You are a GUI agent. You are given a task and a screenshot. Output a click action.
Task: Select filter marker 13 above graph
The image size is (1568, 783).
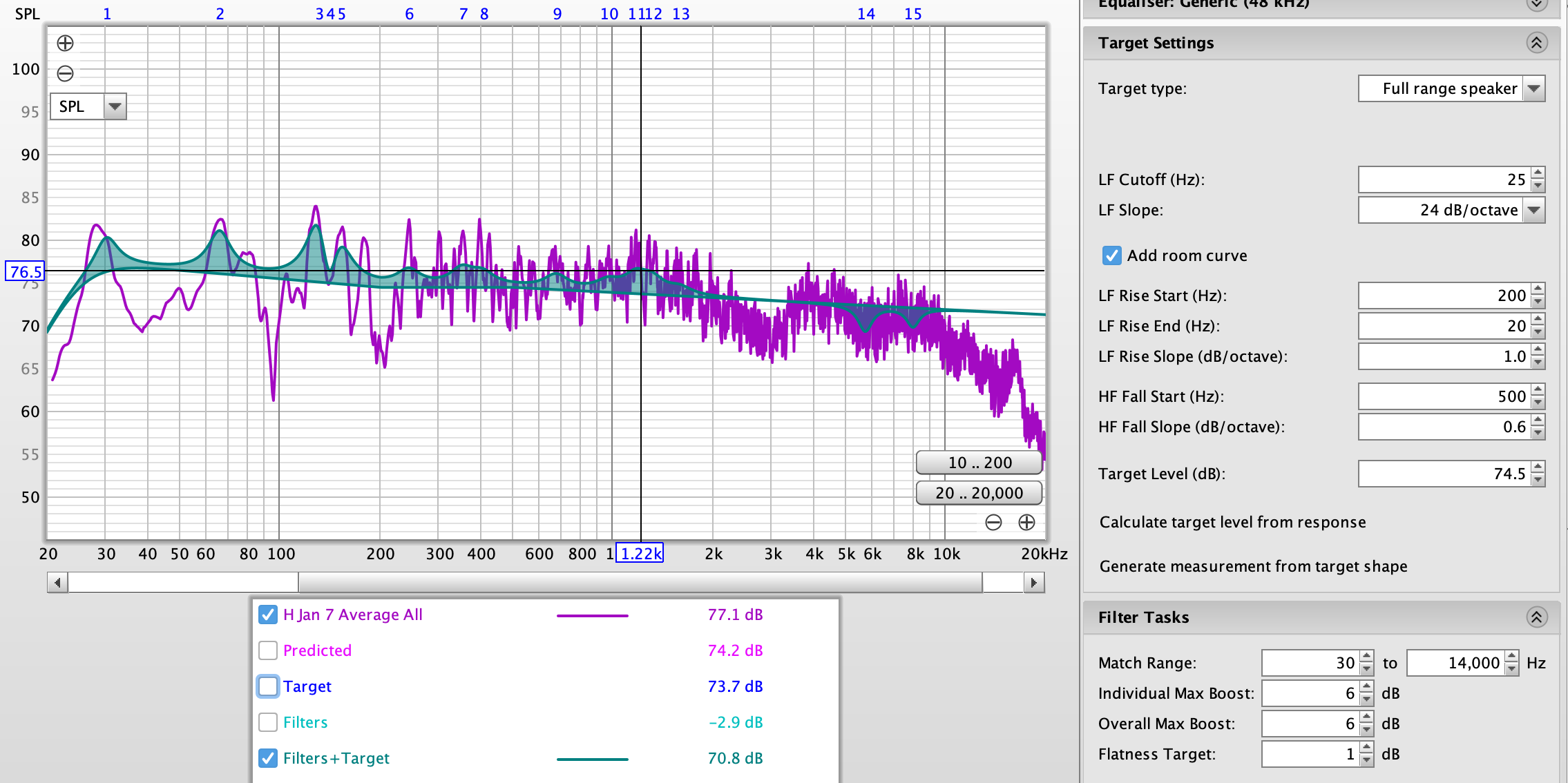click(681, 14)
